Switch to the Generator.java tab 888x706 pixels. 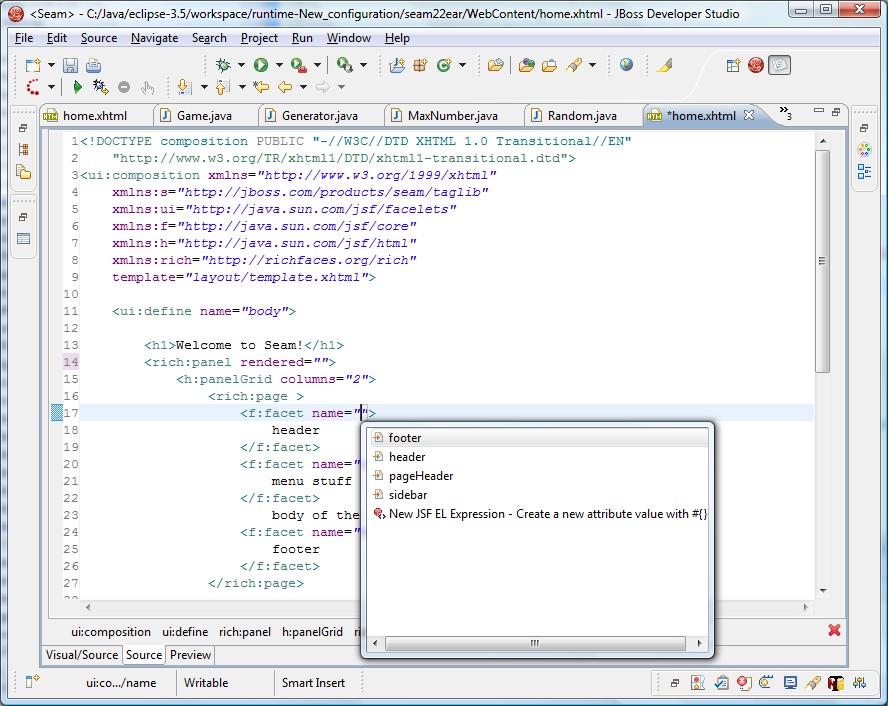[x=319, y=116]
